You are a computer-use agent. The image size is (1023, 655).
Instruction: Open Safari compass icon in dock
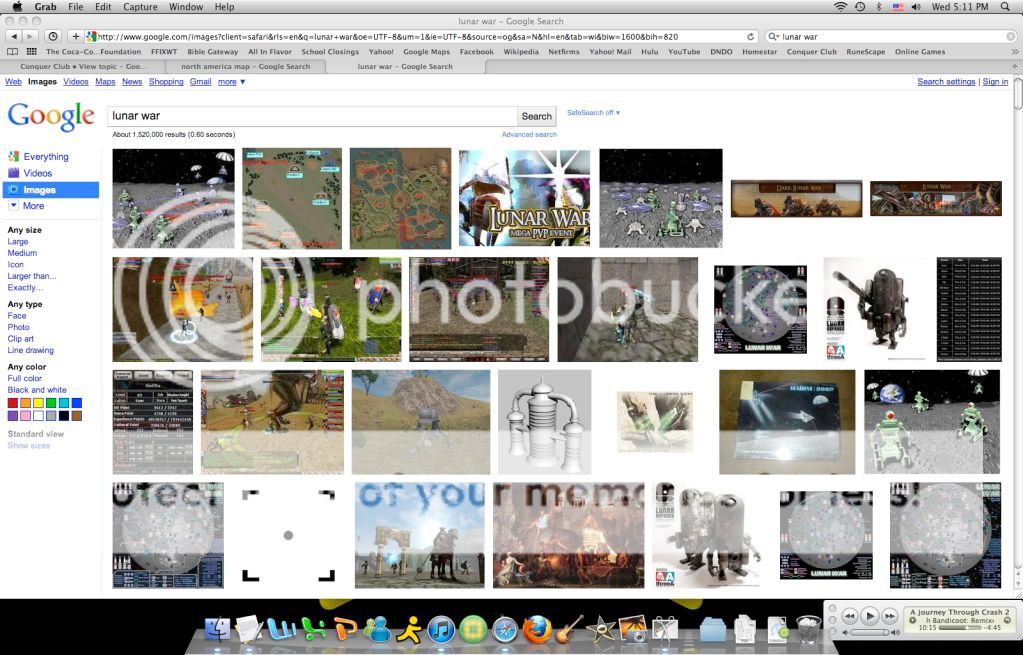pyautogui.click(x=505, y=630)
